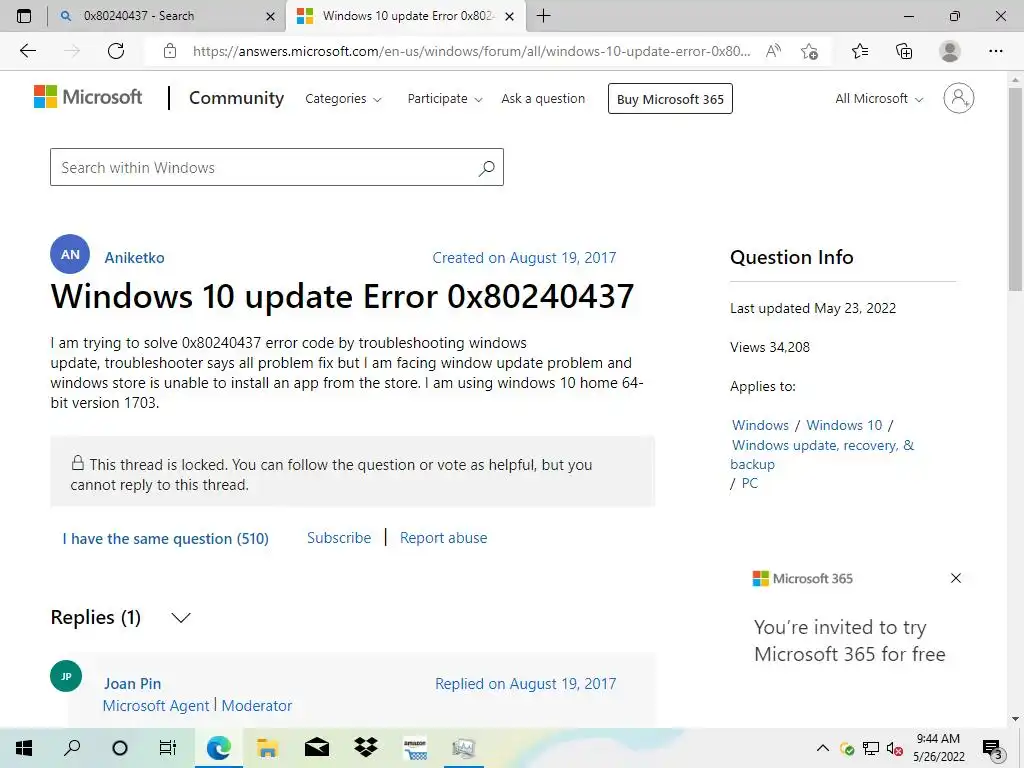Open the tab actions menu icon

point(24,16)
